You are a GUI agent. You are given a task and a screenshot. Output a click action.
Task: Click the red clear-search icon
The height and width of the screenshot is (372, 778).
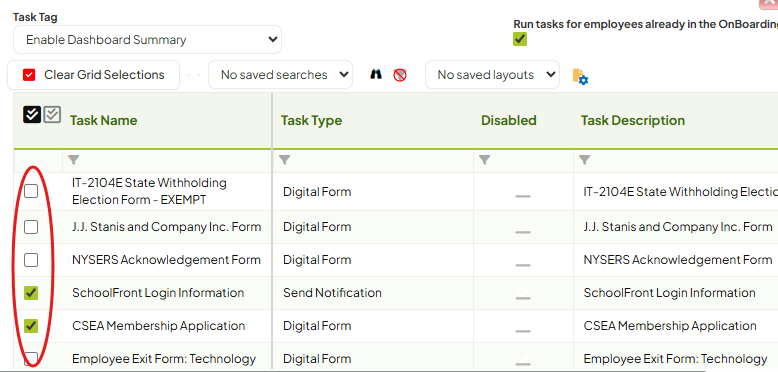pyautogui.click(x=400, y=75)
